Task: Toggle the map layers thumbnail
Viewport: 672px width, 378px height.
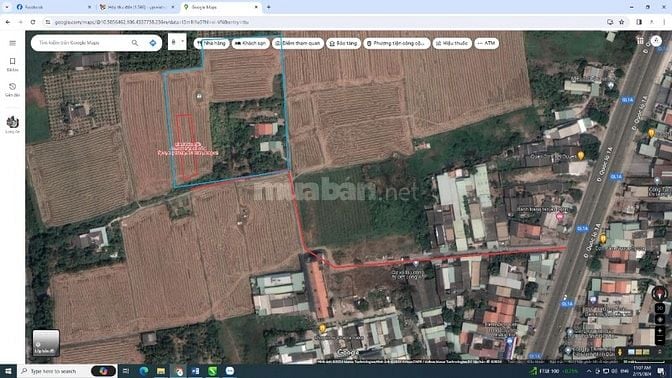Action: (x=46, y=342)
